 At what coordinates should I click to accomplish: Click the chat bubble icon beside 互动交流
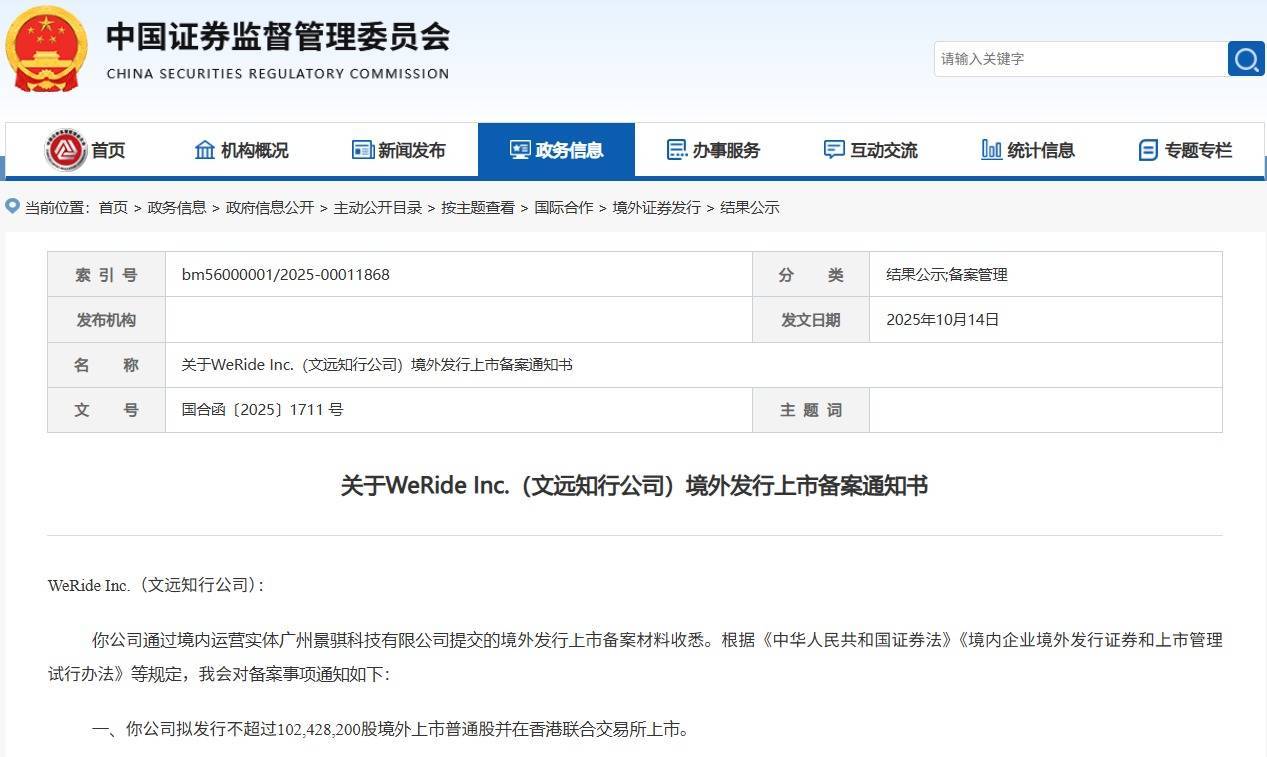(x=834, y=150)
